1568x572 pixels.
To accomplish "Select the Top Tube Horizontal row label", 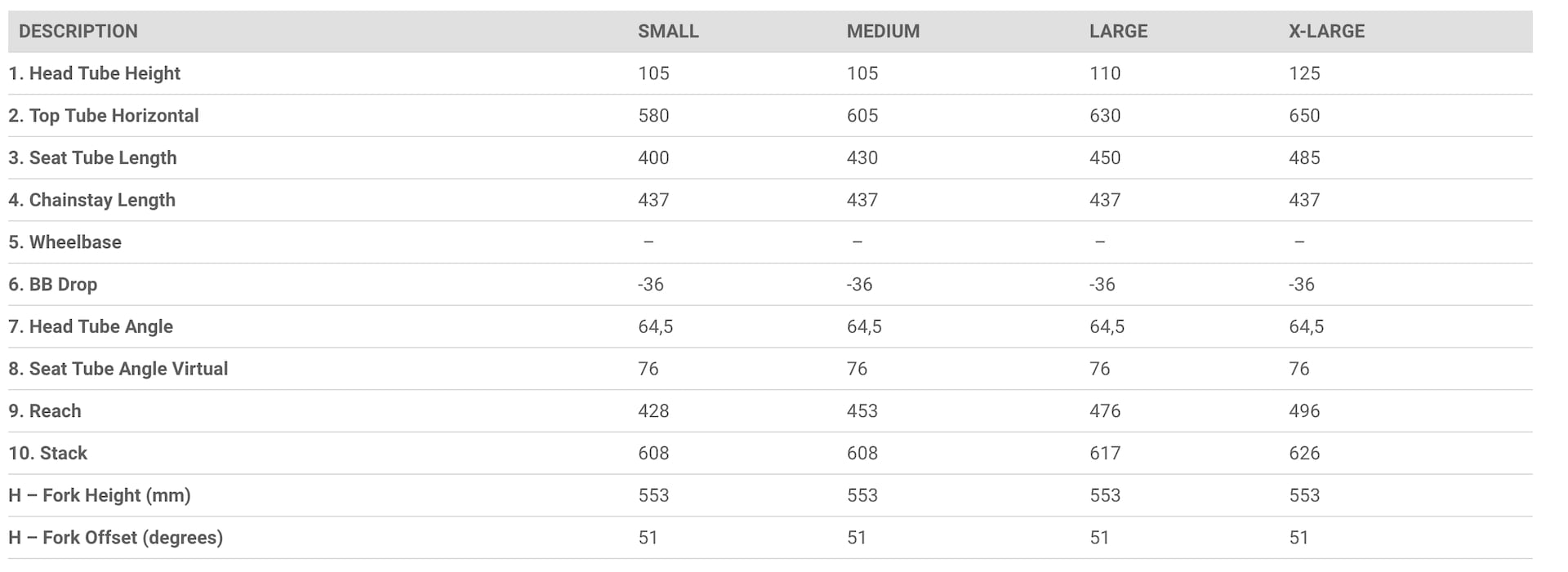I will tap(103, 116).
